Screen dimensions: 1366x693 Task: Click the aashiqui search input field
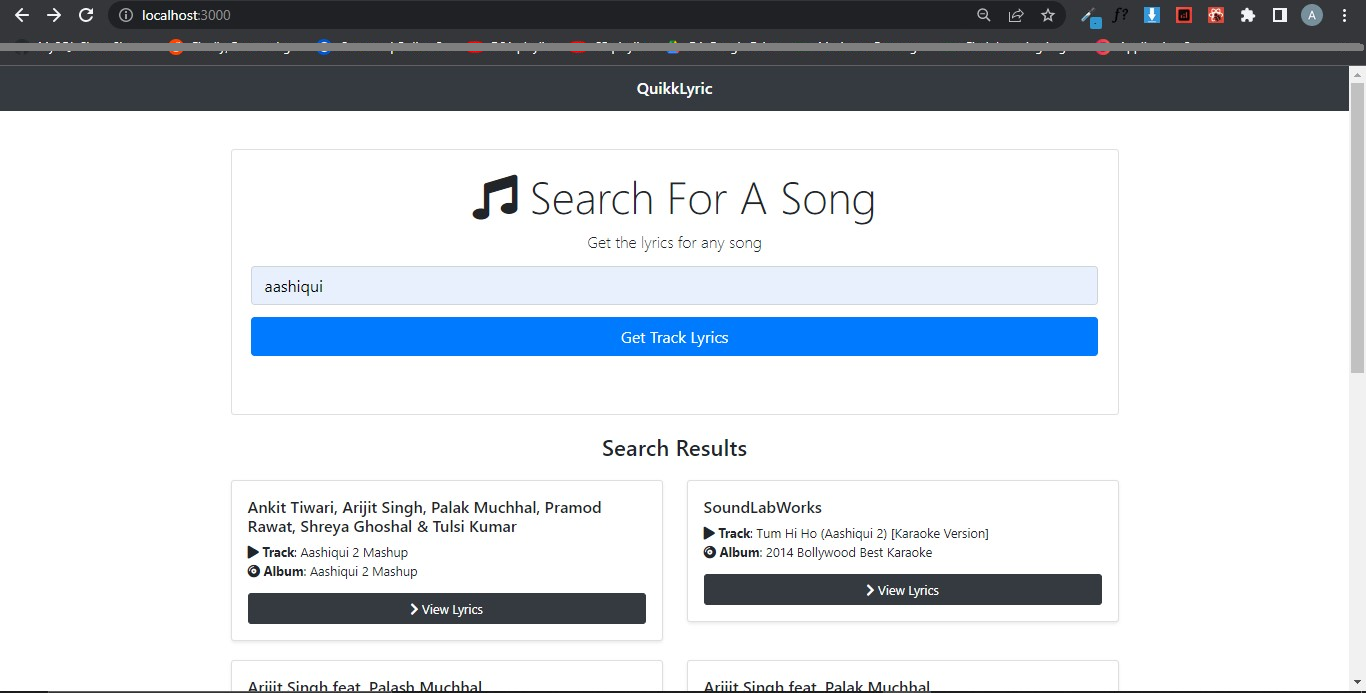click(674, 286)
